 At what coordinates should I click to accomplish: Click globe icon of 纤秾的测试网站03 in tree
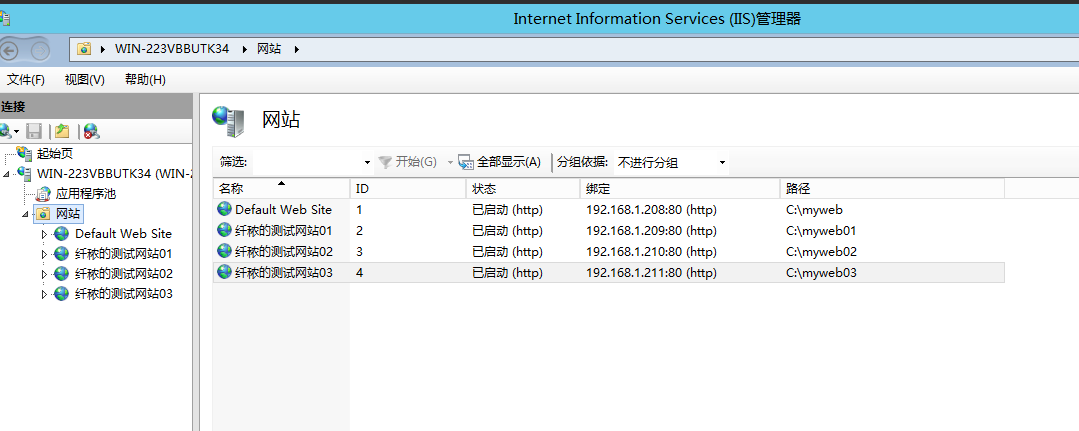coord(62,294)
